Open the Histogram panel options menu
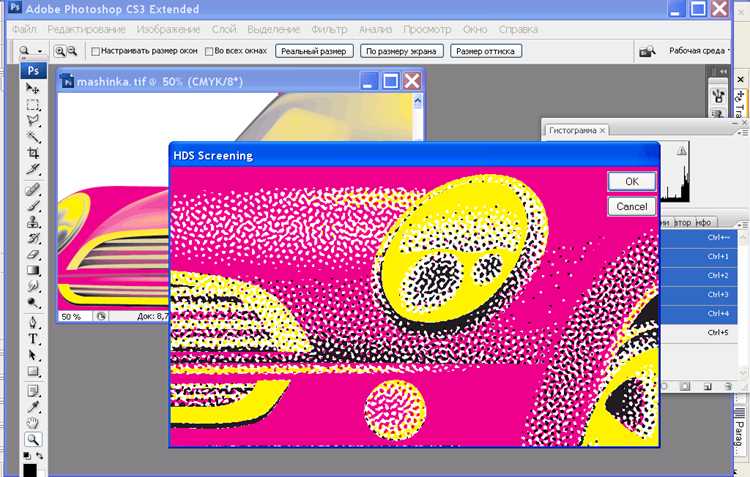The image size is (750, 477). point(743,134)
